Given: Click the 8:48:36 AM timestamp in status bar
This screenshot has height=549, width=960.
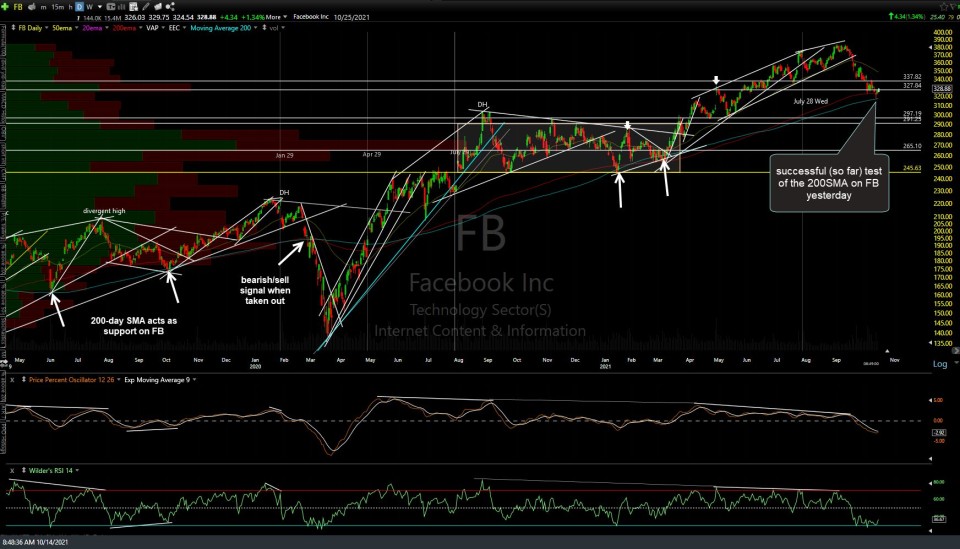Looking at the screenshot, I should coord(36,542).
